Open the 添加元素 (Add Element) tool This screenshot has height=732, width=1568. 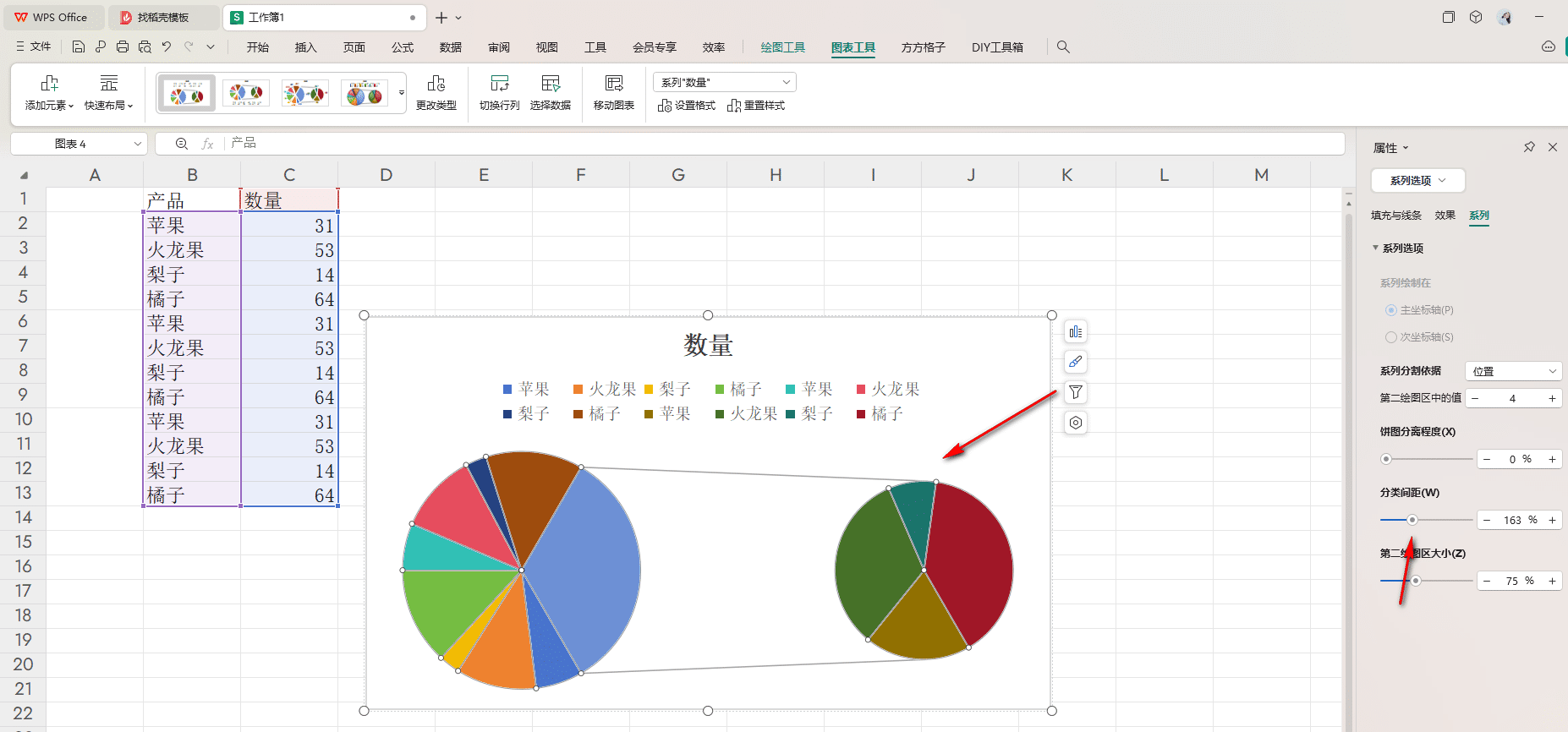49,93
